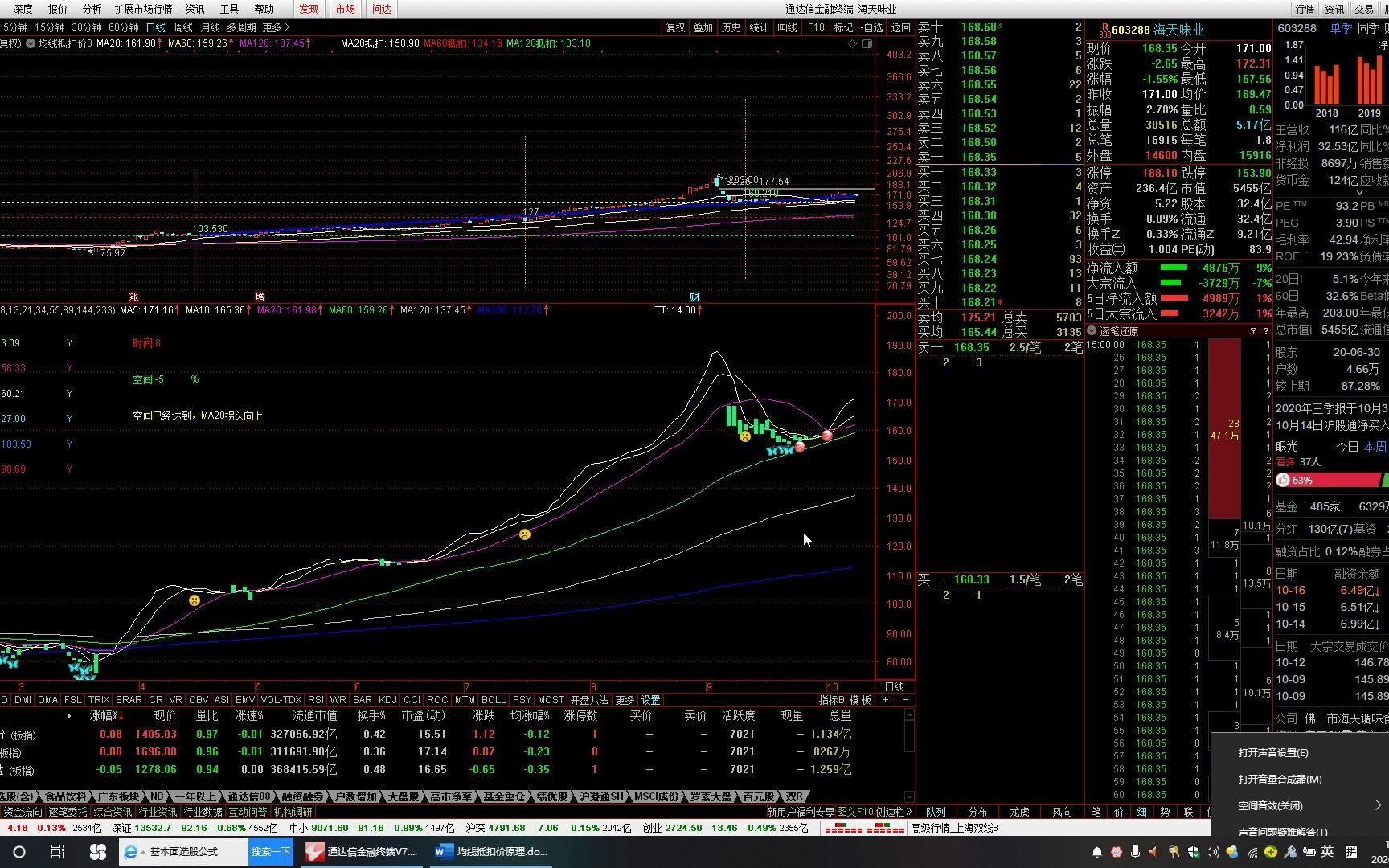Select the 日线 daily period
The height and width of the screenshot is (868, 1389).
[155, 27]
